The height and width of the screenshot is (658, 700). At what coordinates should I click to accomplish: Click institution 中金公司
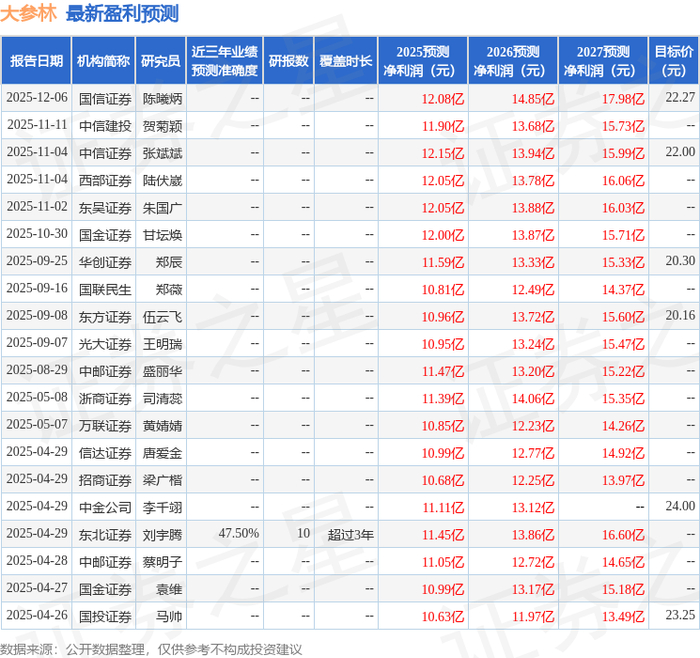click(x=105, y=507)
